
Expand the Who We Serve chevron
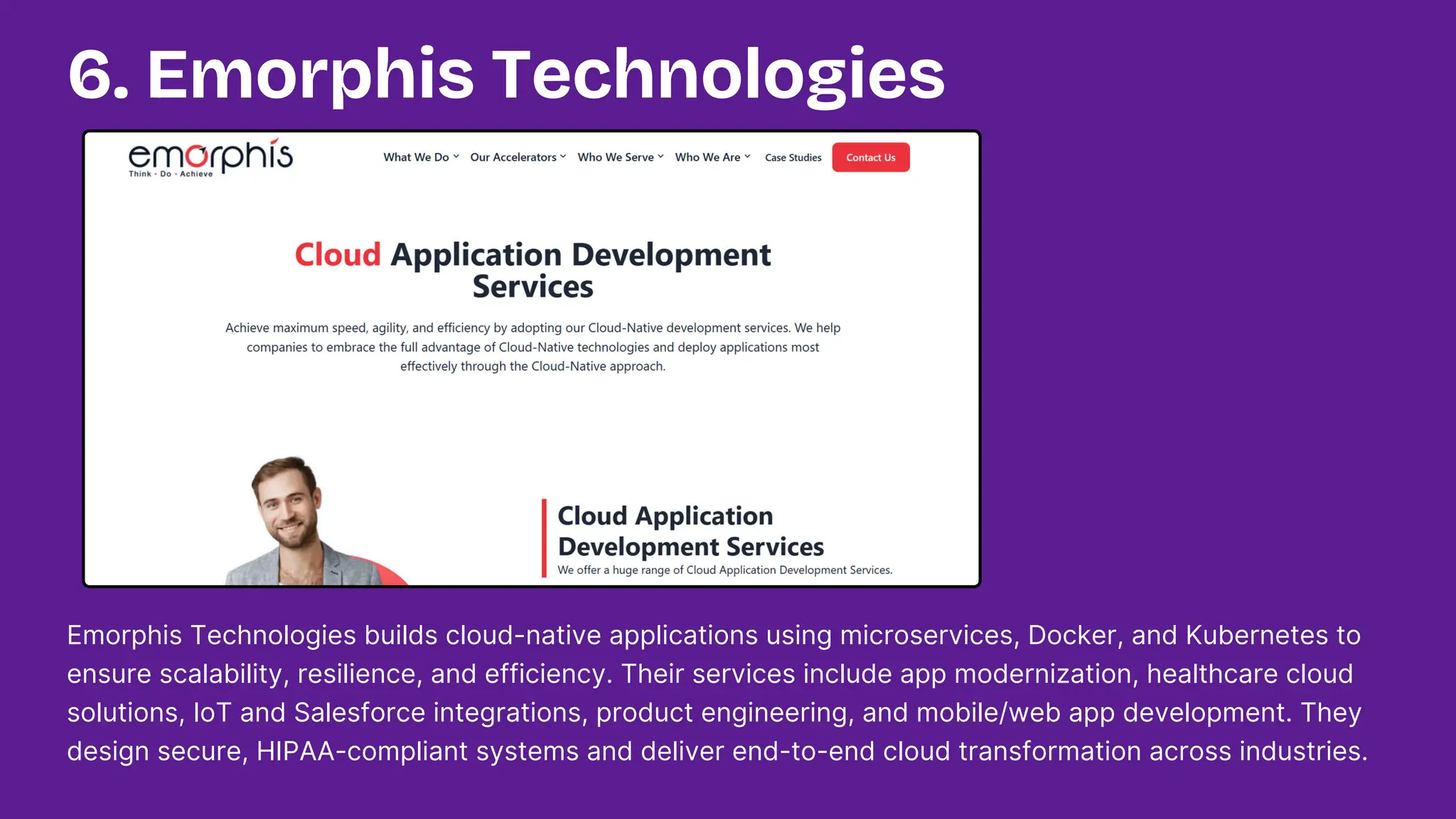pyautogui.click(x=660, y=157)
